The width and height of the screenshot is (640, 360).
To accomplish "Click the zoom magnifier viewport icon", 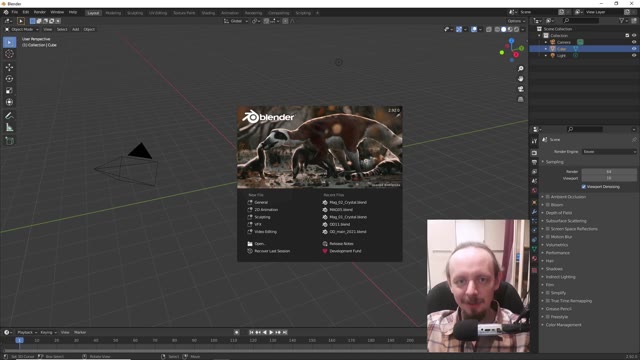I will pos(520,69).
